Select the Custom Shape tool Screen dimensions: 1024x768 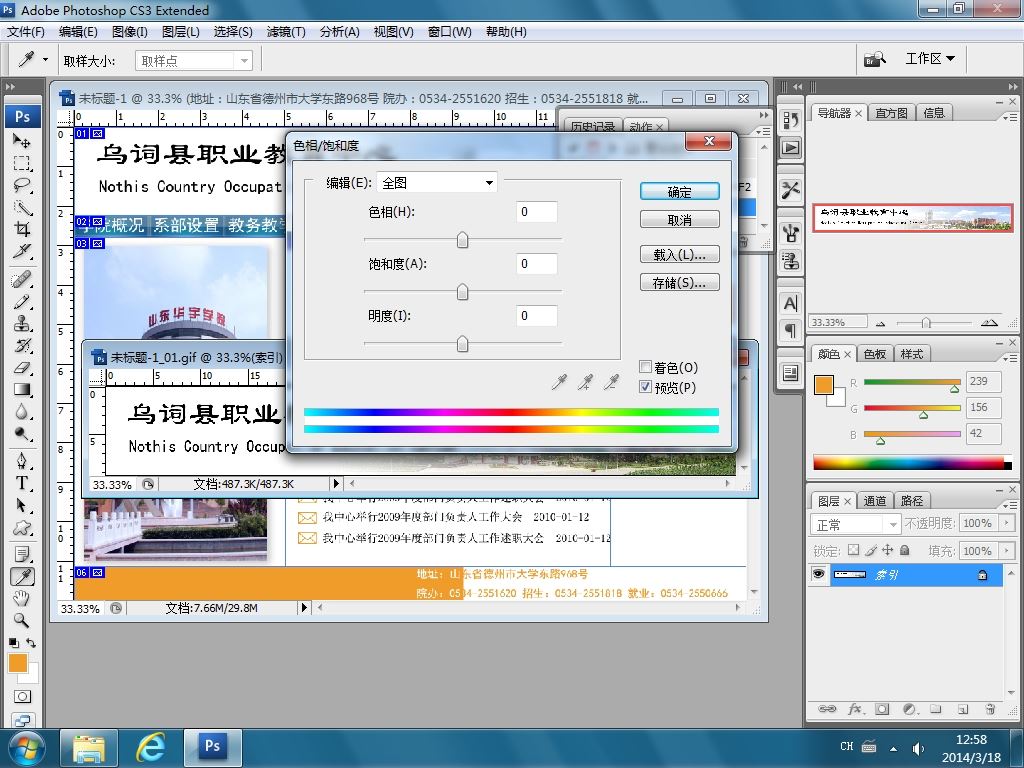coord(22,528)
